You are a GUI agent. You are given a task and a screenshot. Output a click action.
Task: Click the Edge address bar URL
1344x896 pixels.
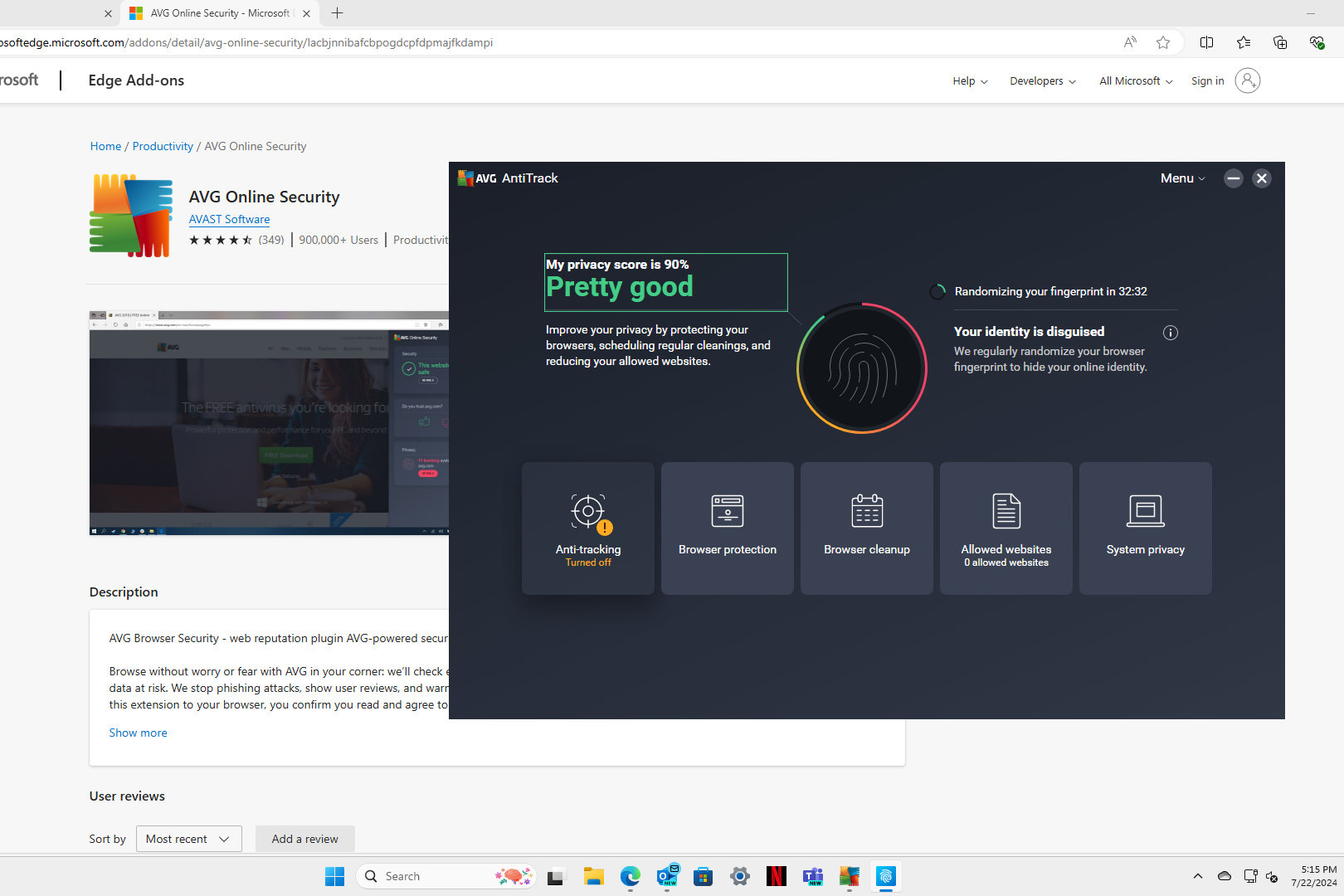[246, 42]
